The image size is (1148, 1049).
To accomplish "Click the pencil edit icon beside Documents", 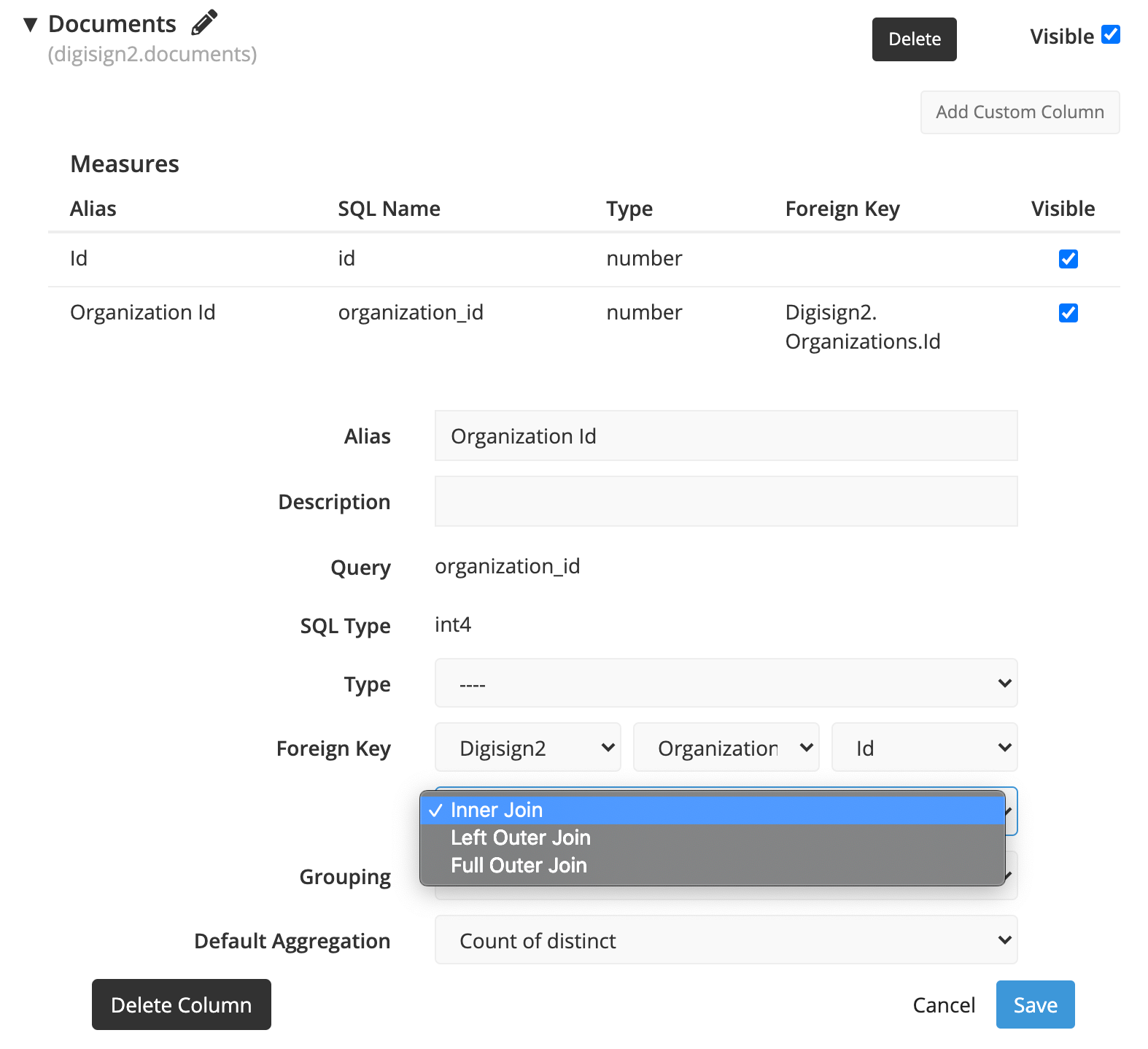I will click(x=204, y=23).
